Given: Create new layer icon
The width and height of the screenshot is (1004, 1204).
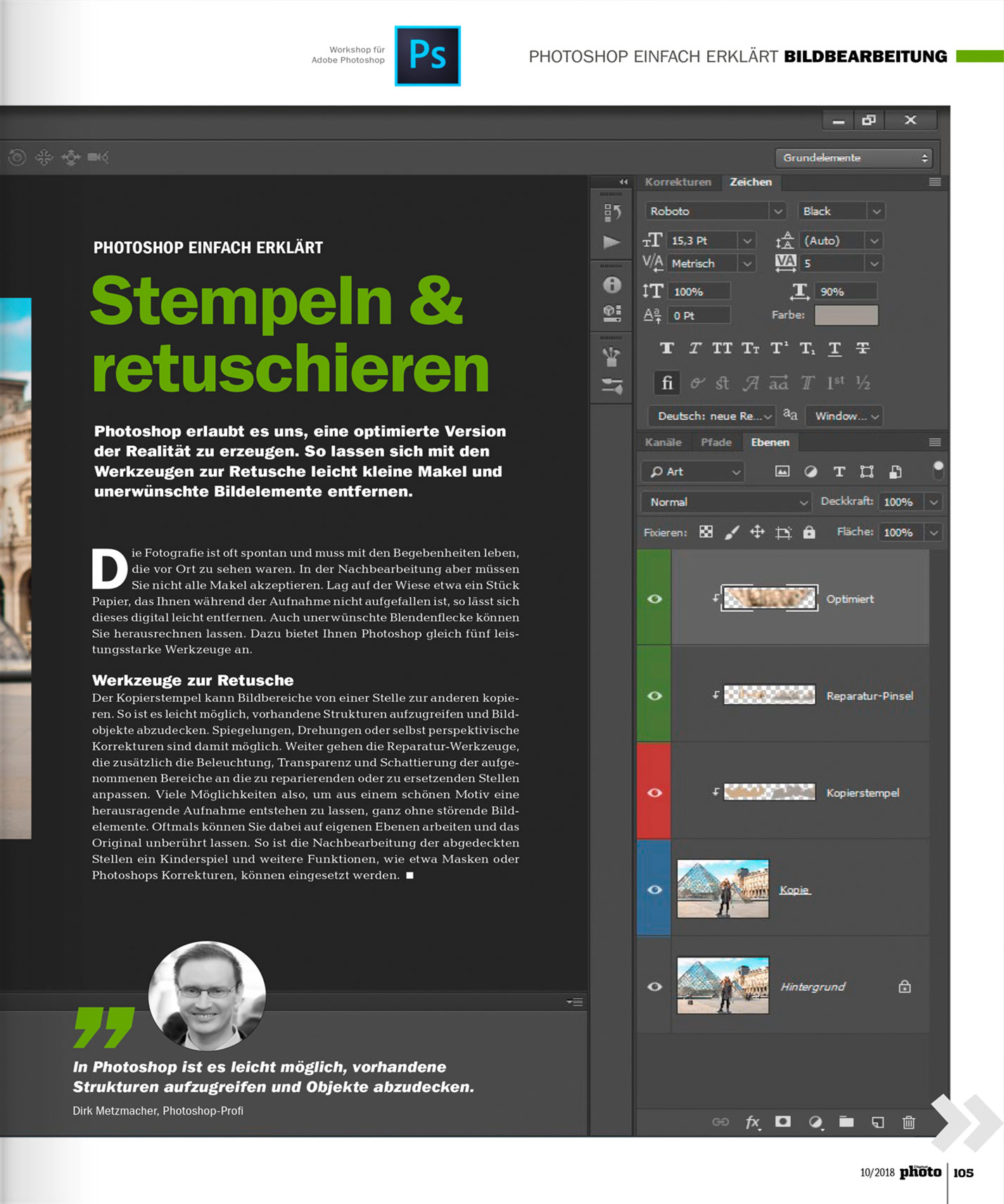Looking at the screenshot, I should tap(877, 1122).
